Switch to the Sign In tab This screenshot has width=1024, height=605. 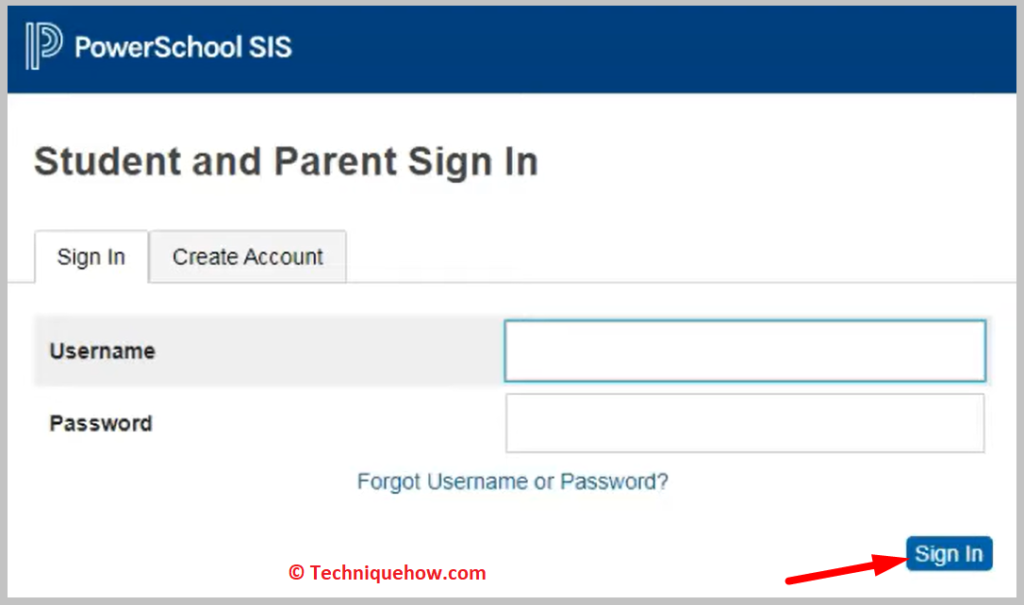(x=91, y=257)
